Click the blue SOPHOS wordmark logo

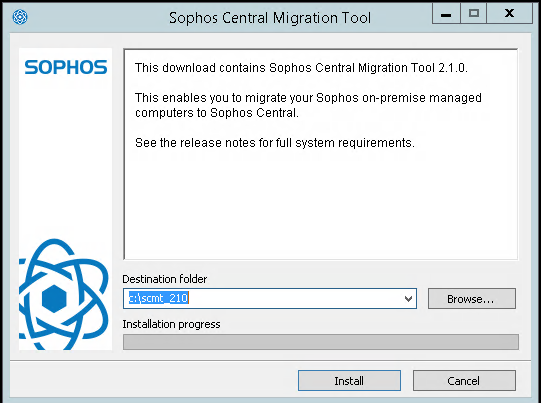tap(66, 67)
